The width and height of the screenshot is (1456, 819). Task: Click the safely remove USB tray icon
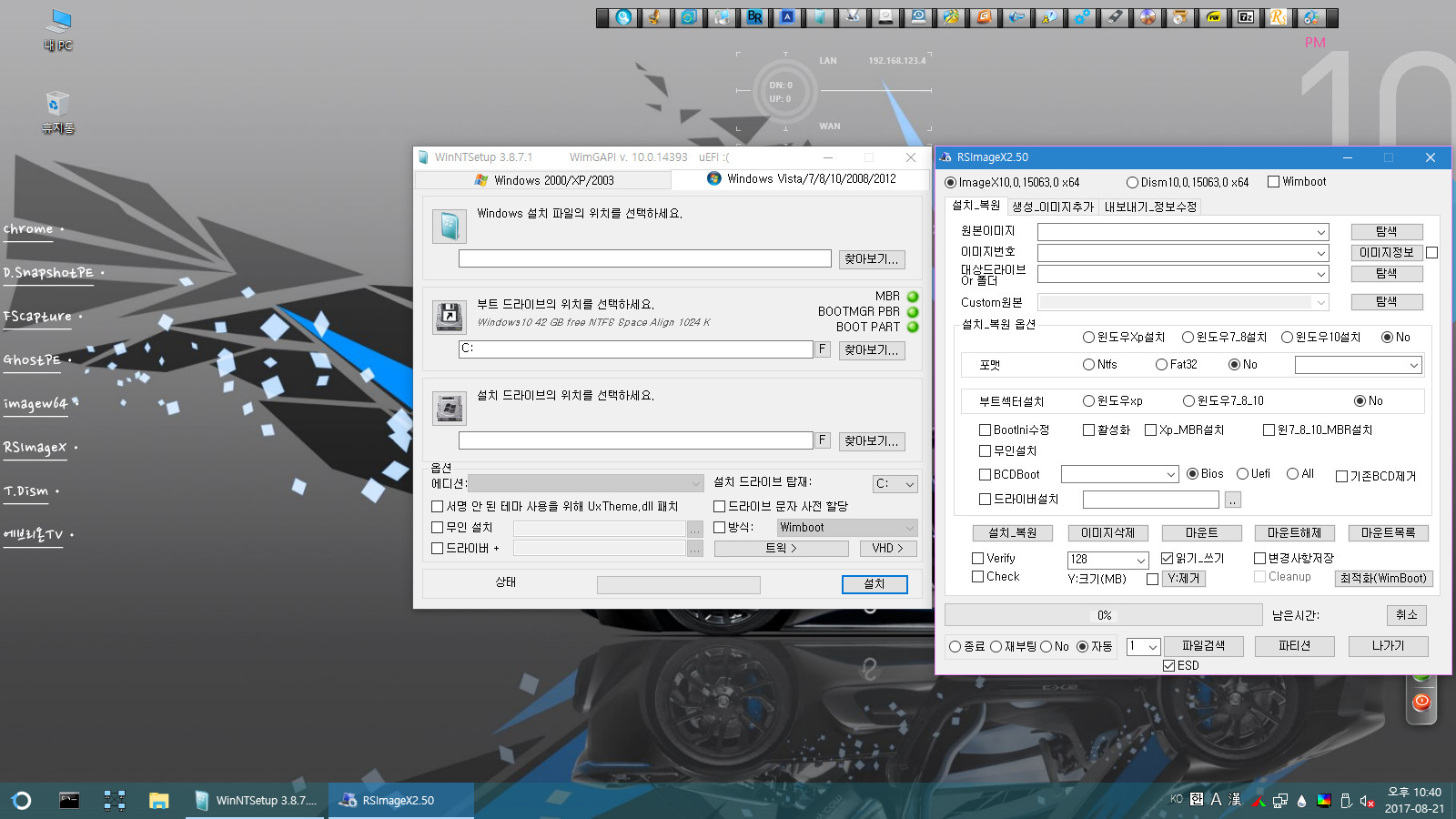click(x=1346, y=801)
